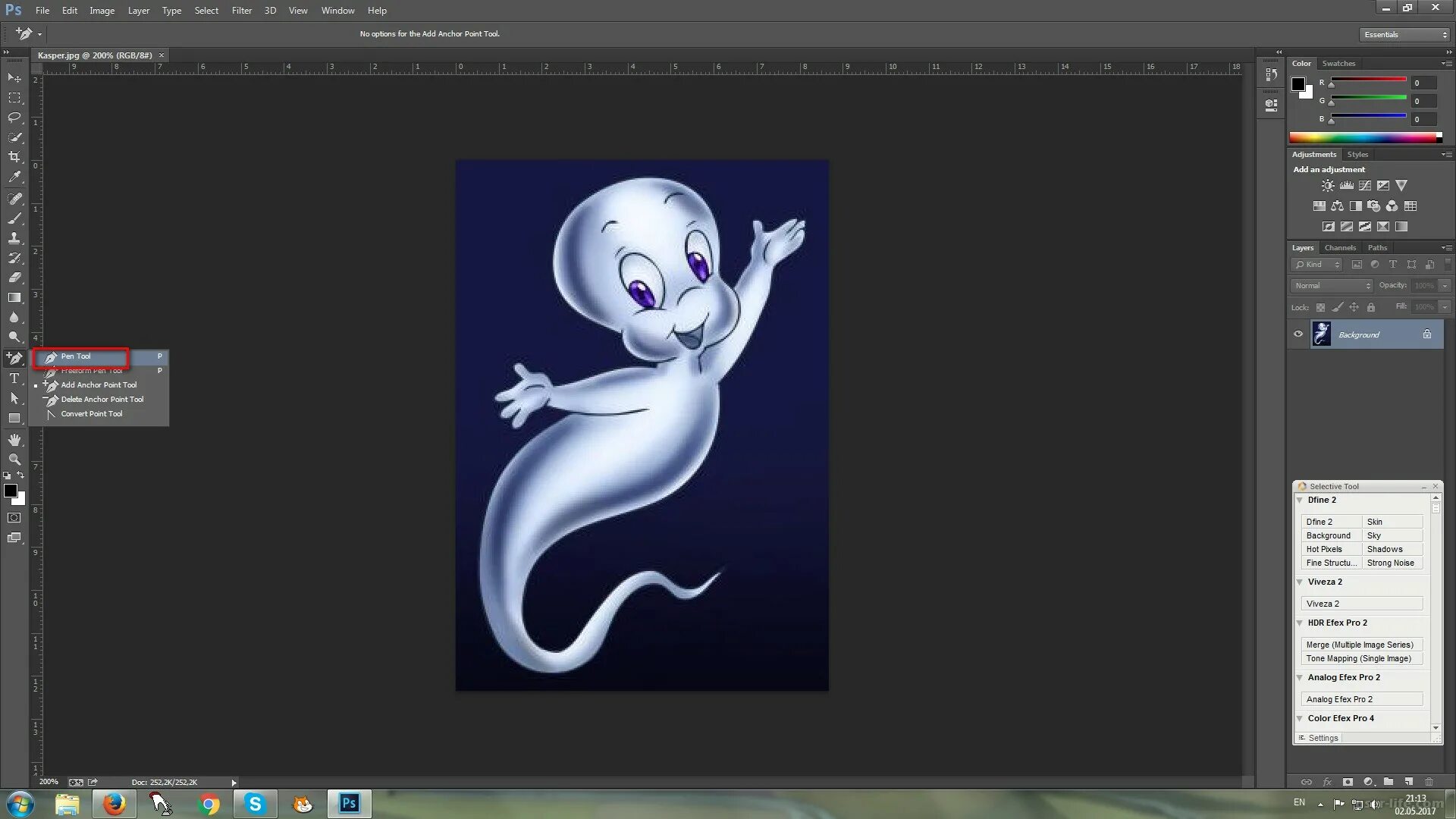The height and width of the screenshot is (819, 1456).
Task: Collapse the Viveza 2 section
Action: click(x=1300, y=582)
